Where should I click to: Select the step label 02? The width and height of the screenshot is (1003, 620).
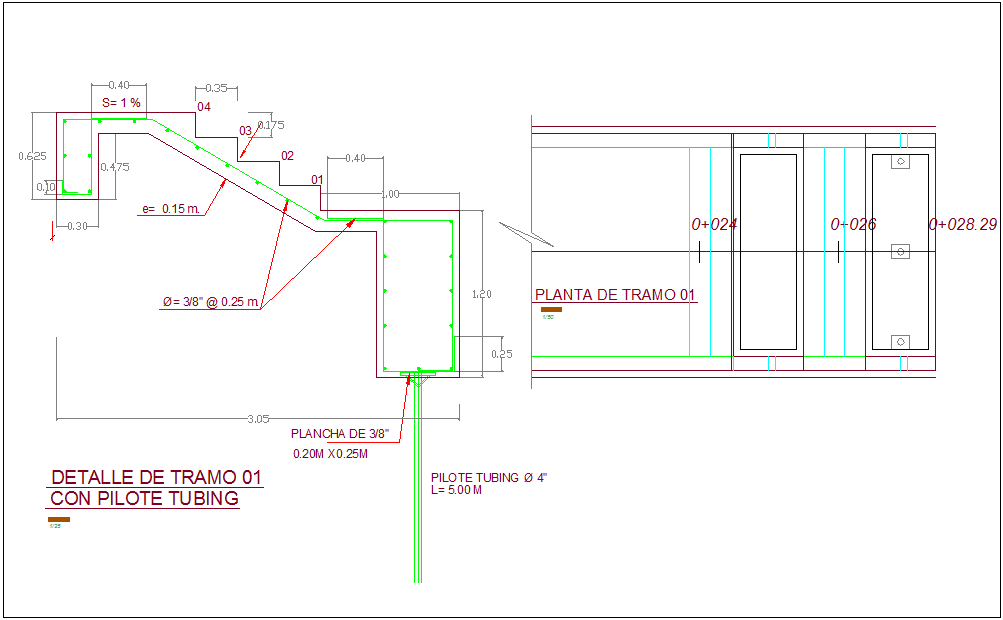coord(287,155)
